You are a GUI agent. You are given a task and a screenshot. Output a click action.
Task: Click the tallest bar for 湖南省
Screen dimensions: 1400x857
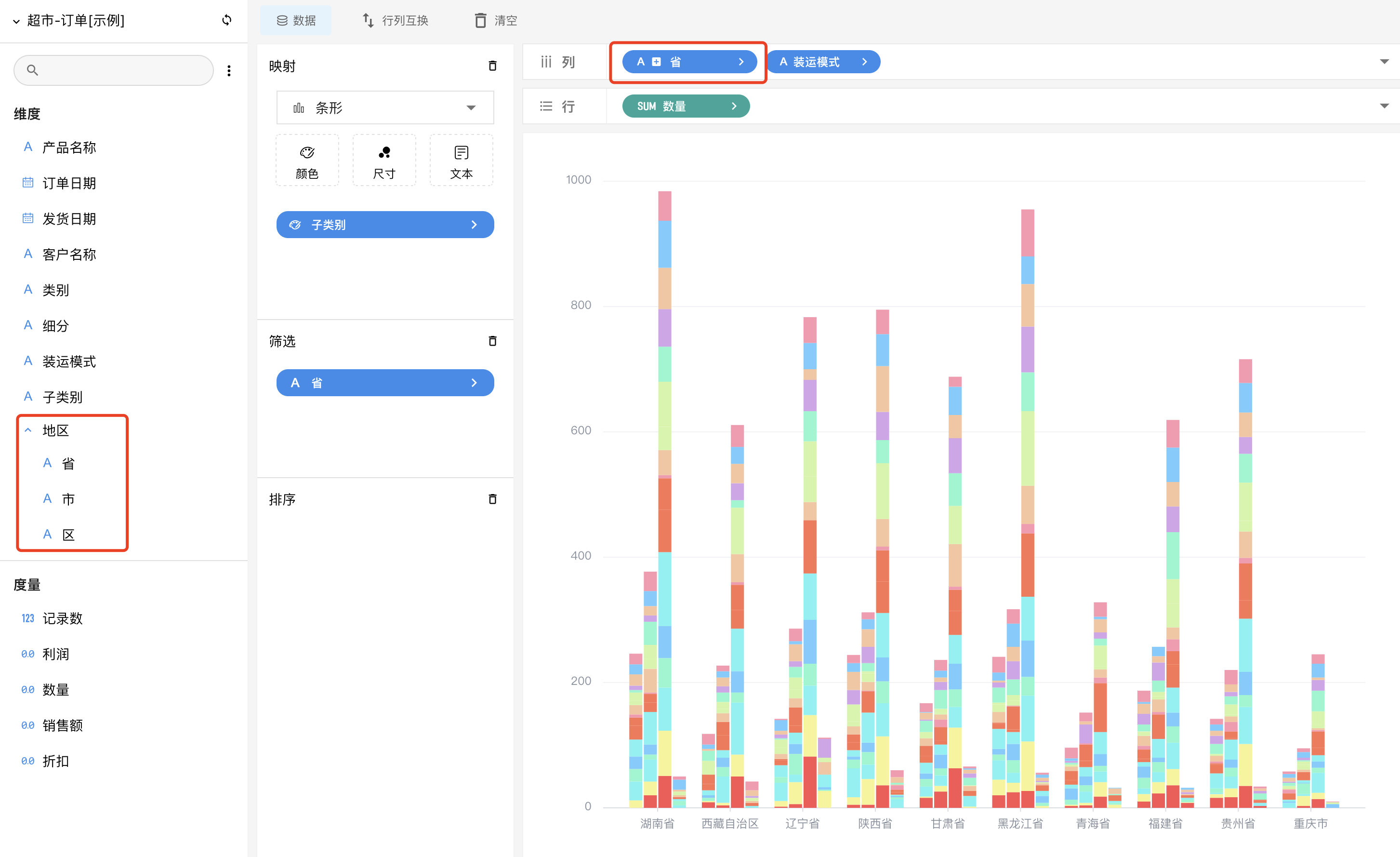point(665,499)
